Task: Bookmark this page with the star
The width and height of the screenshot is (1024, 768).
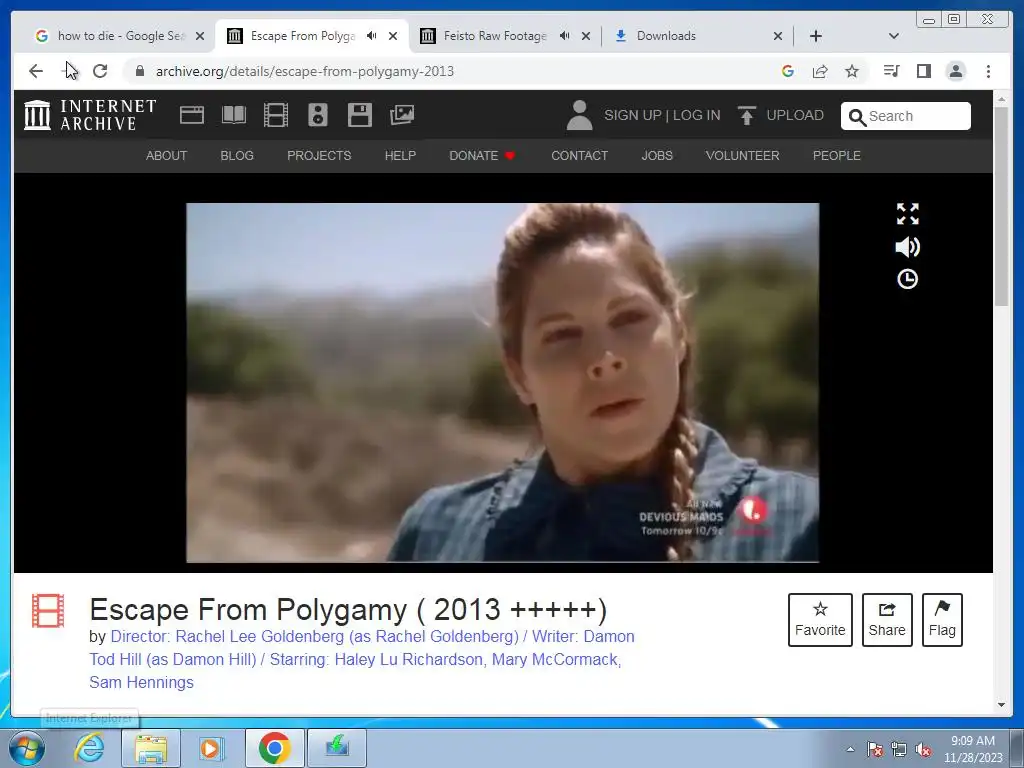Action: click(852, 71)
